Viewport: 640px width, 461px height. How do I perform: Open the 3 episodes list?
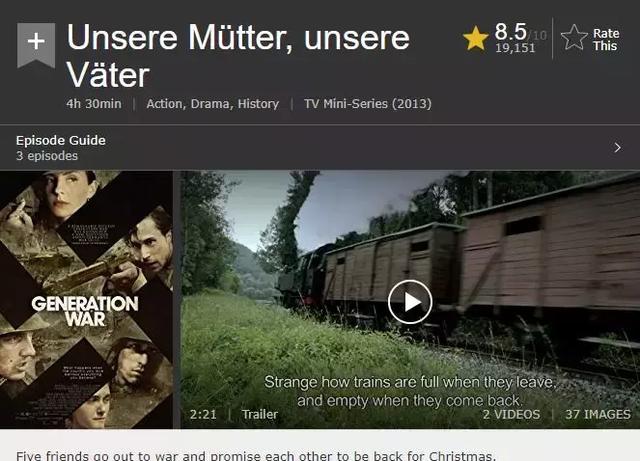click(x=47, y=156)
